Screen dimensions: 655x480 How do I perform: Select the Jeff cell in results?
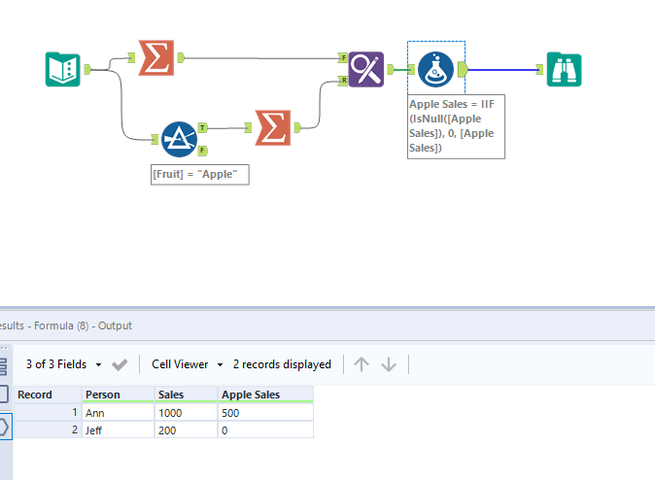[118, 430]
